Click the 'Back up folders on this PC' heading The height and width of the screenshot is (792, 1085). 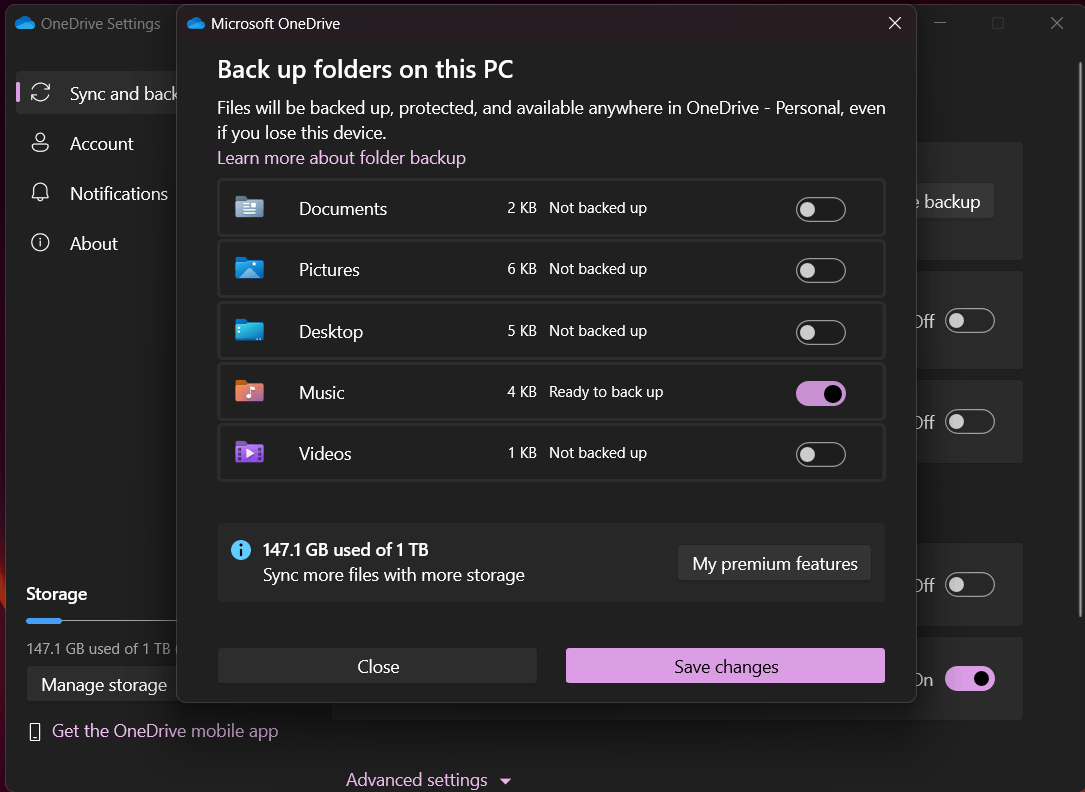pyautogui.click(x=365, y=69)
